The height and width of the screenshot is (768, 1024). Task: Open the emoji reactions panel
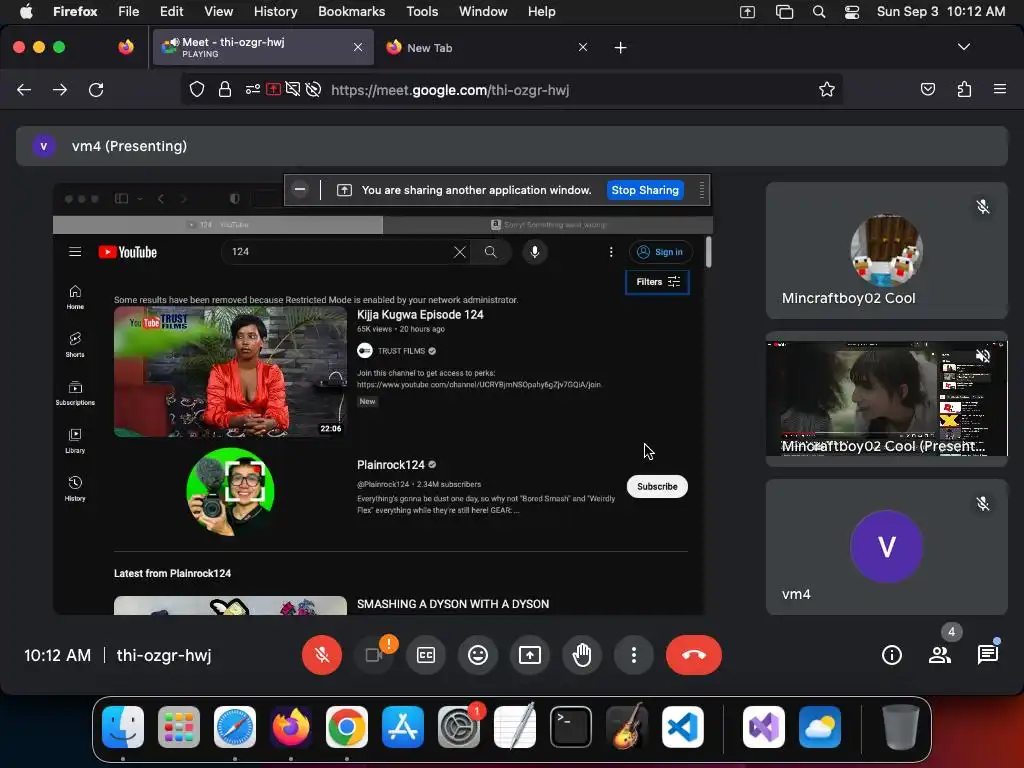click(x=478, y=654)
